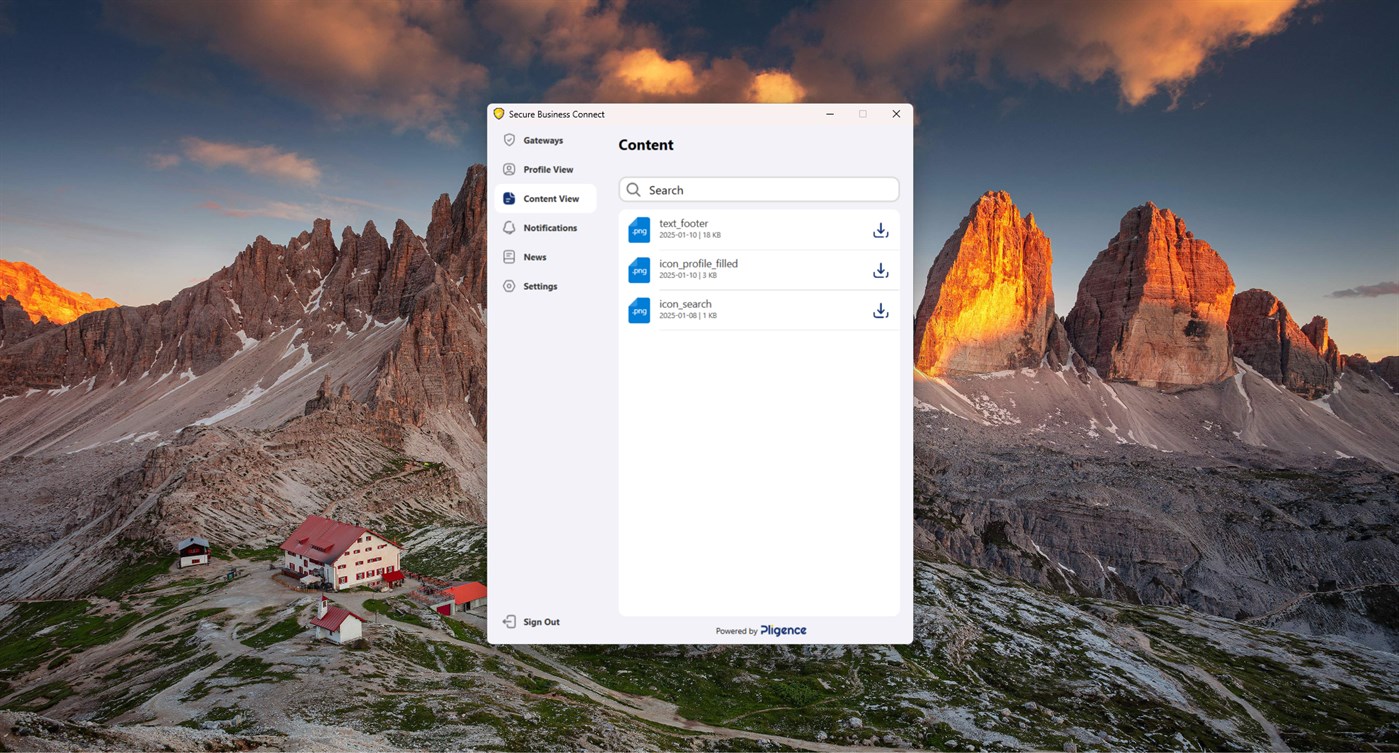This screenshot has width=1399, height=753.
Task: Focus the Search input field
Action: click(x=759, y=190)
